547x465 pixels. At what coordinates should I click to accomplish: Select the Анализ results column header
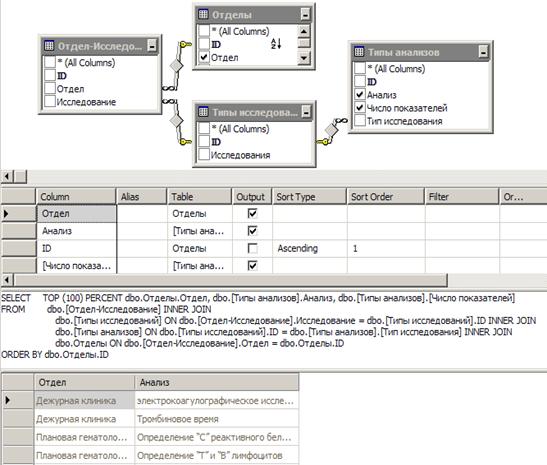pos(216,382)
